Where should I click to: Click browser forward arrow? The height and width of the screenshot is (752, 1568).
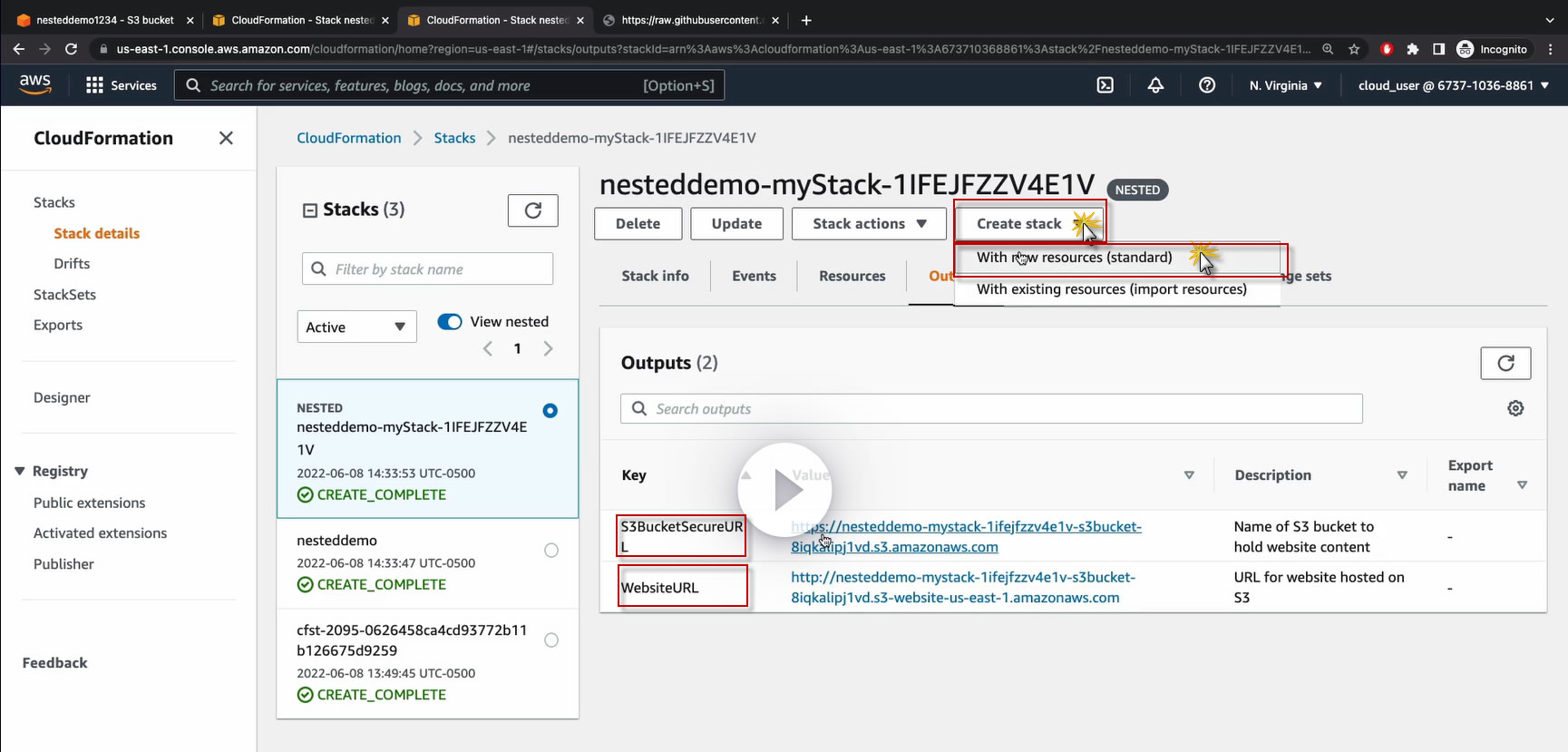point(45,49)
